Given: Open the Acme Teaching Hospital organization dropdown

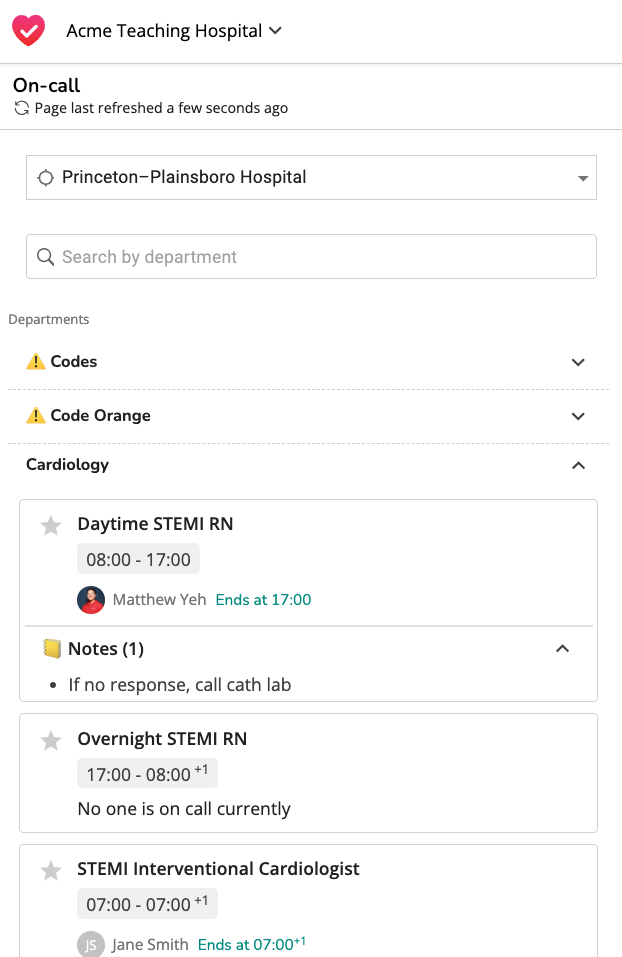Looking at the screenshot, I should pyautogui.click(x=174, y=31).
